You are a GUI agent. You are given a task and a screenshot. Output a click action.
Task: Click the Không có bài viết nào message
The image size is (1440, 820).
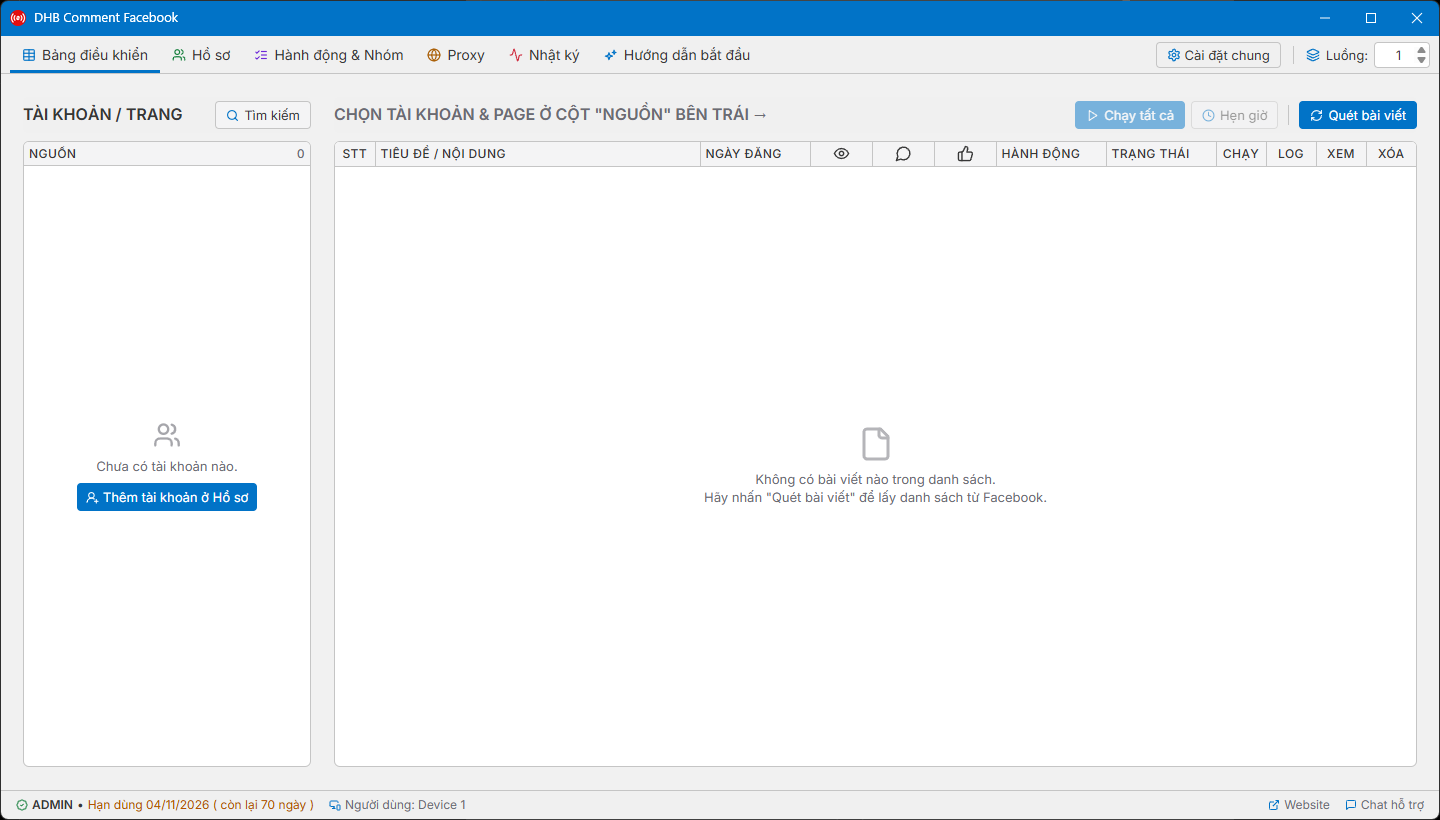pos(876,480)
